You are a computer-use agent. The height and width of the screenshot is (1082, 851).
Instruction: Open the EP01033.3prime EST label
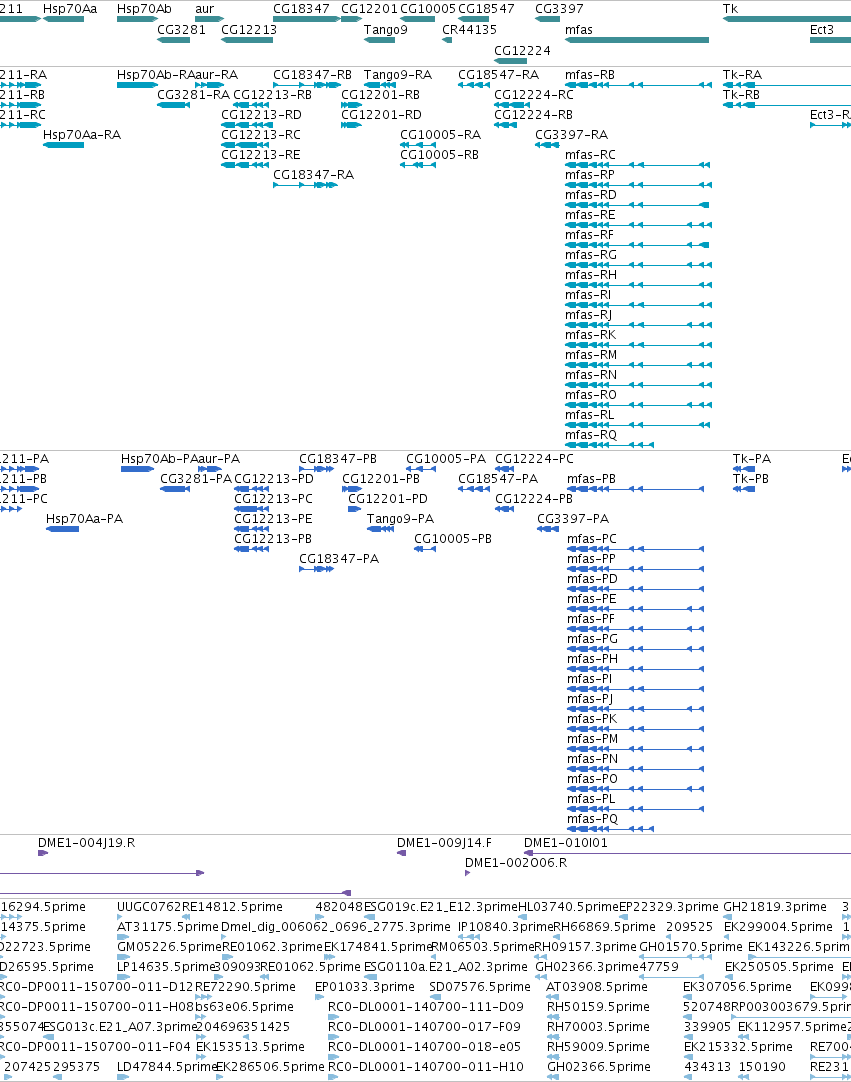(x=364, y=987)
